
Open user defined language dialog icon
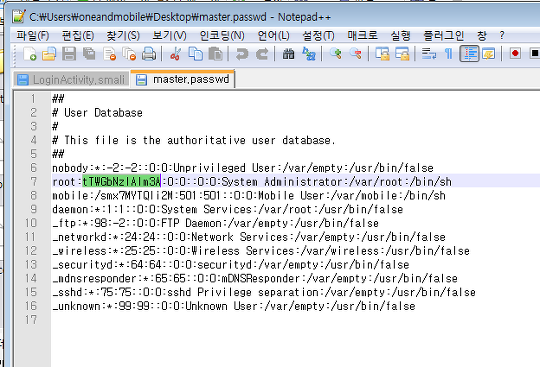click(489, 54)
